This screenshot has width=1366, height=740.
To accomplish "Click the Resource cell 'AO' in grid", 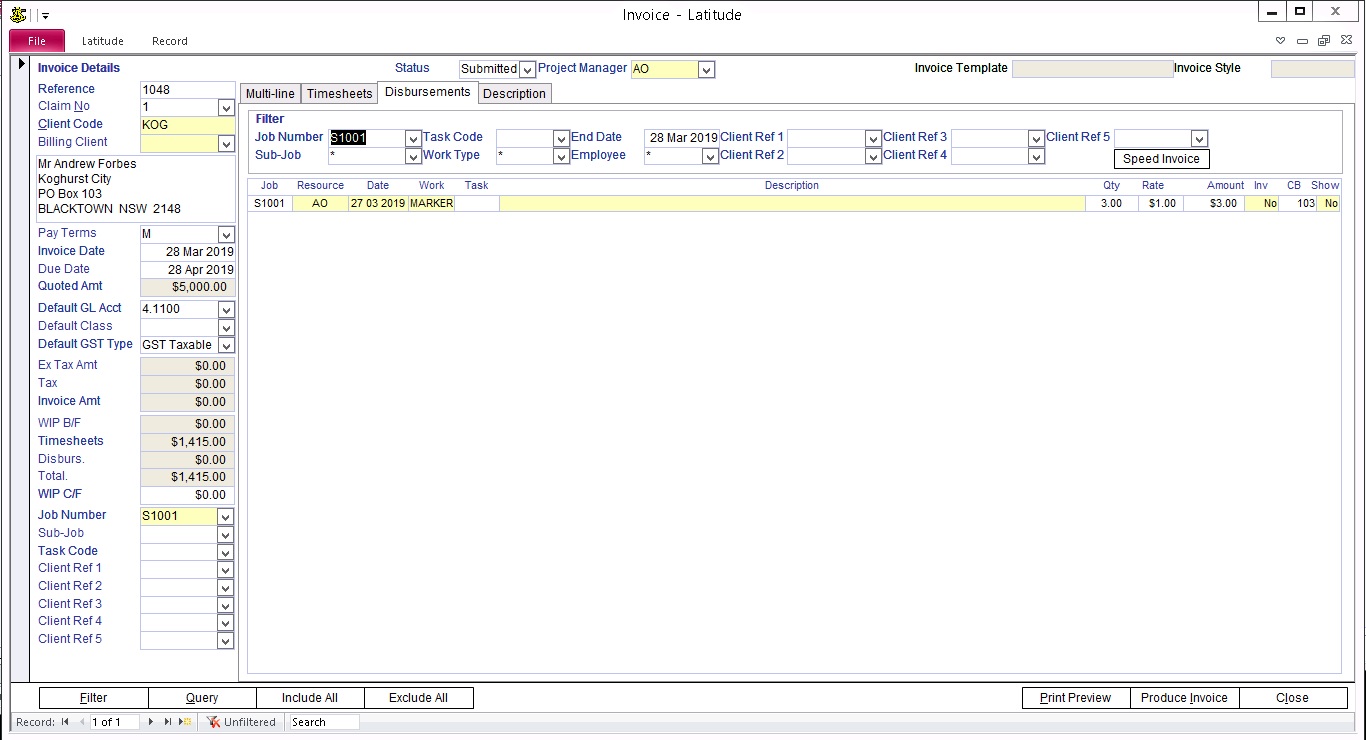I will (320, 203).
